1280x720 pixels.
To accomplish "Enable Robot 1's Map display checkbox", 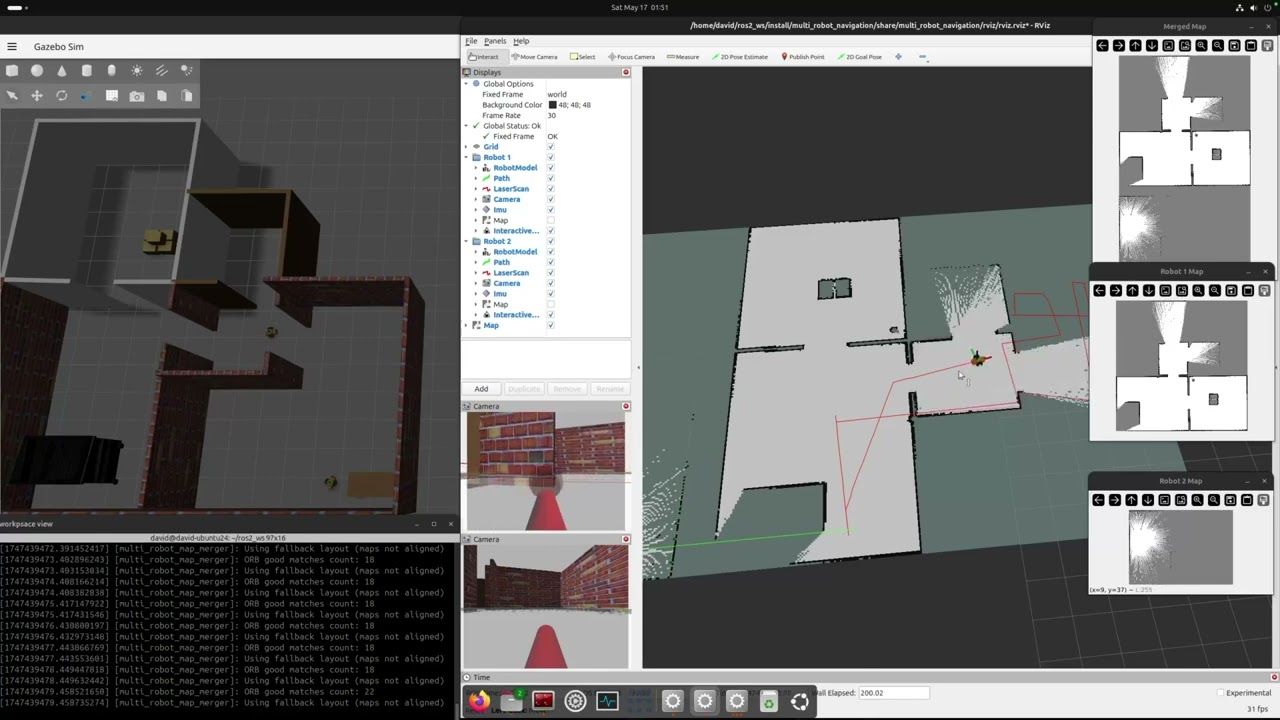I will pyautogui.click(x=550, y=220).
